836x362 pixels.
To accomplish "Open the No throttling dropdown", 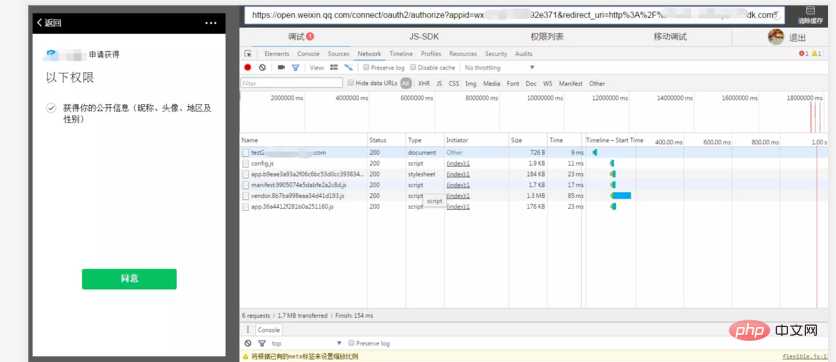I will 499,68.
